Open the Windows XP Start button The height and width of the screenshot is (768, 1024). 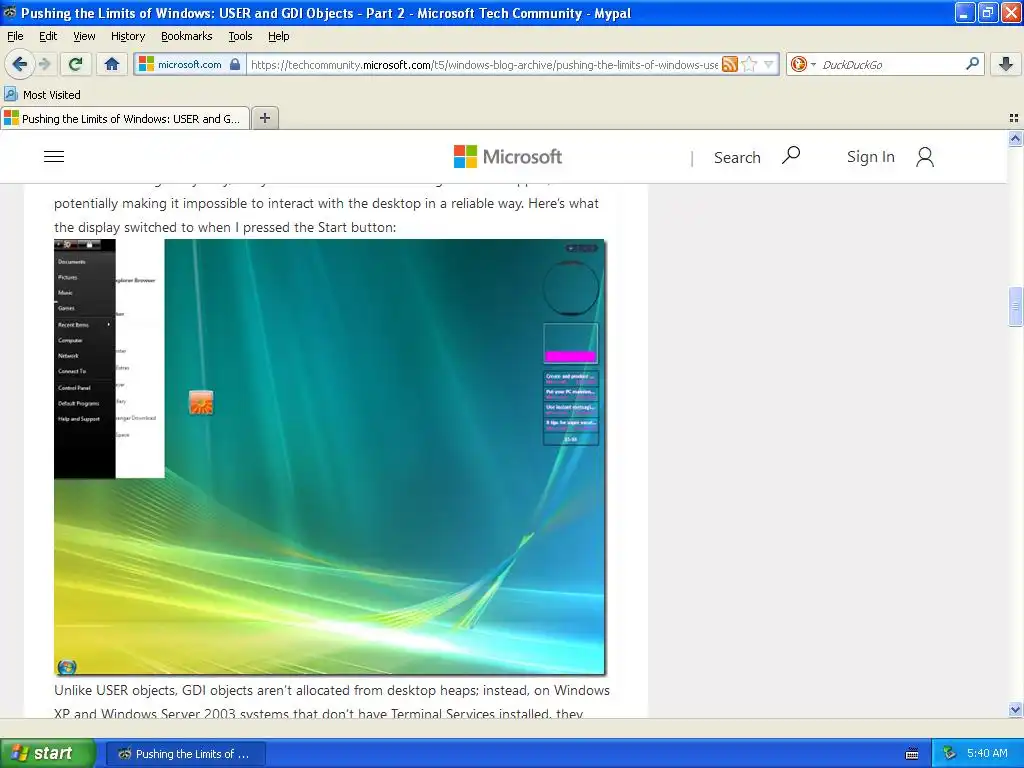point(47,753)
